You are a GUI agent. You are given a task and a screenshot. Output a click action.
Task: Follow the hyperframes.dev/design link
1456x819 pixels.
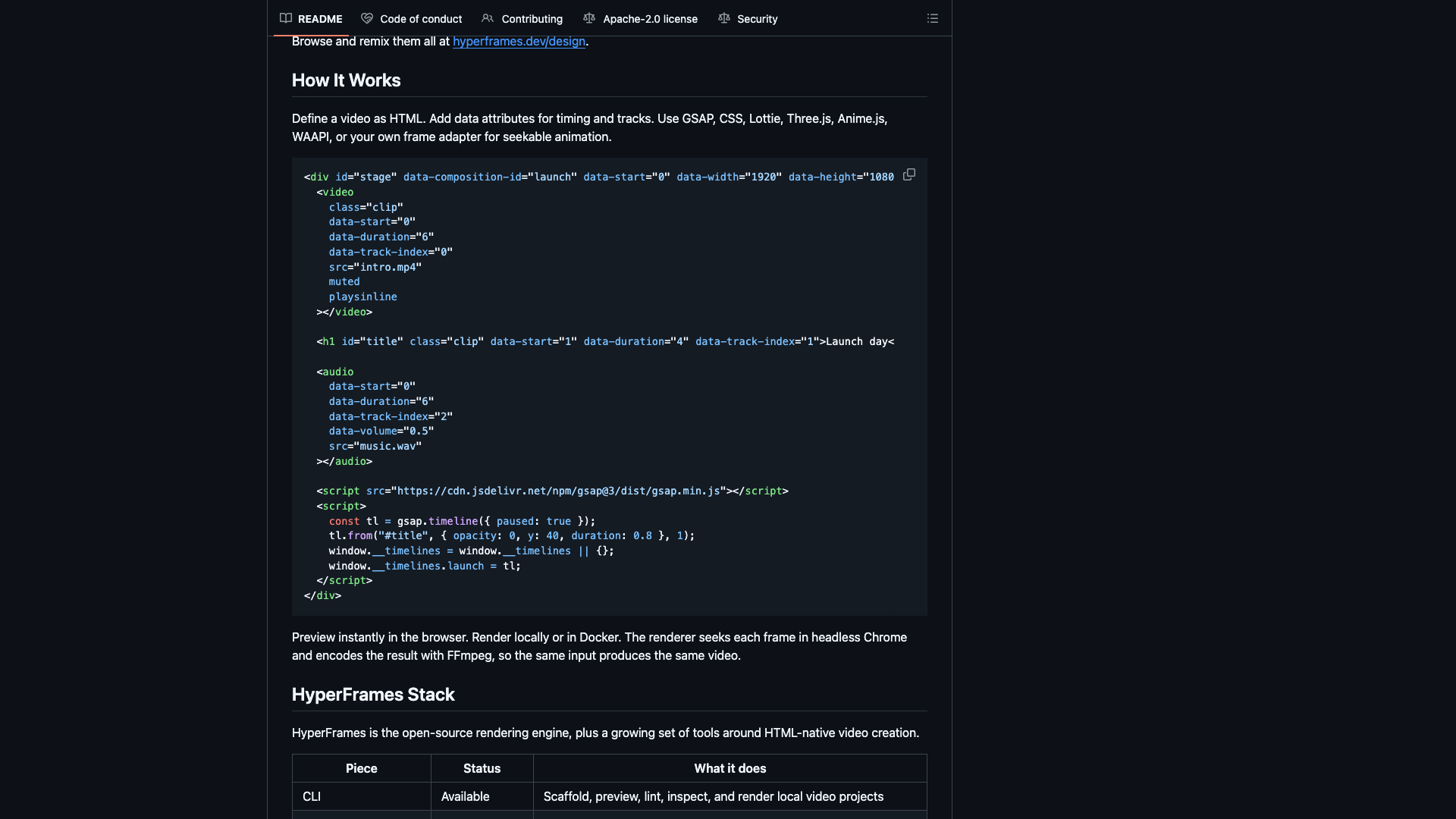(519, 41)
